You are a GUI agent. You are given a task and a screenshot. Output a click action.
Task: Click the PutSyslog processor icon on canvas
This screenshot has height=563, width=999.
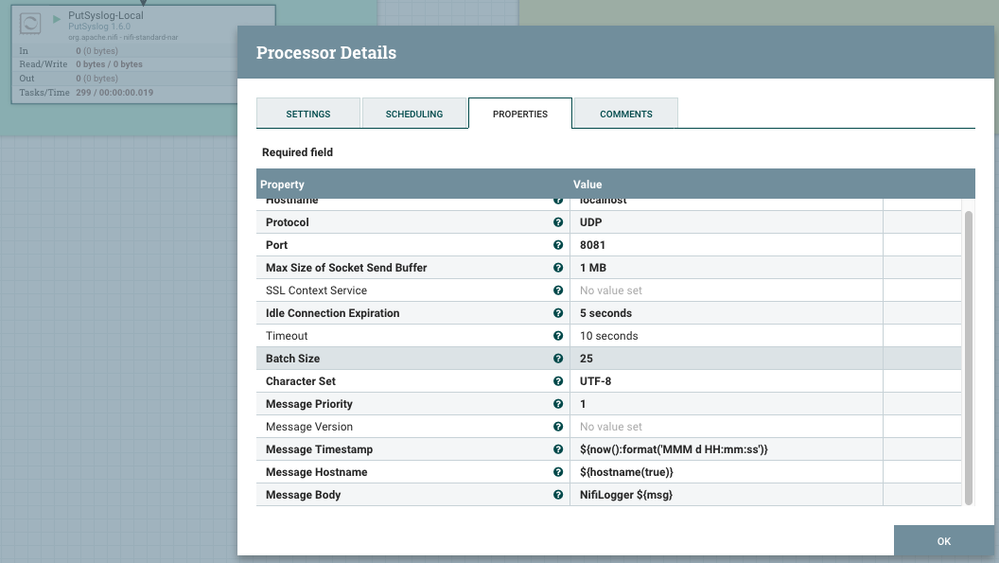(x=31, y=22)
